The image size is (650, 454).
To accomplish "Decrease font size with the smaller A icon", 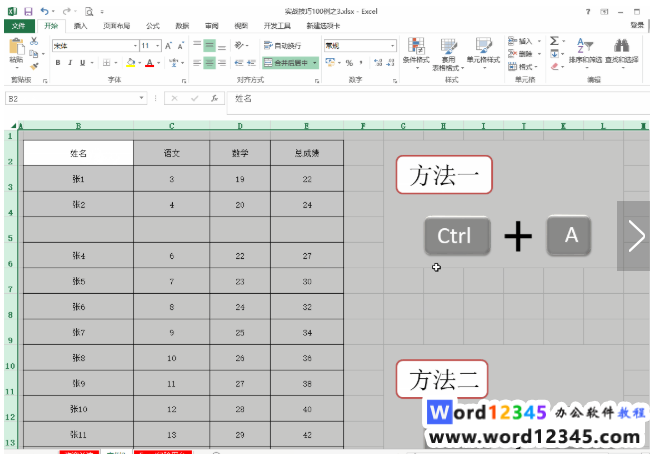I will [180, 46].
